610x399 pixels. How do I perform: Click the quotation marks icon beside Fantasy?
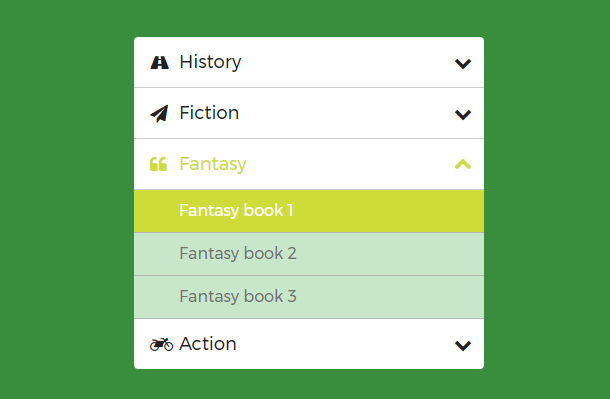click(158, 164)
